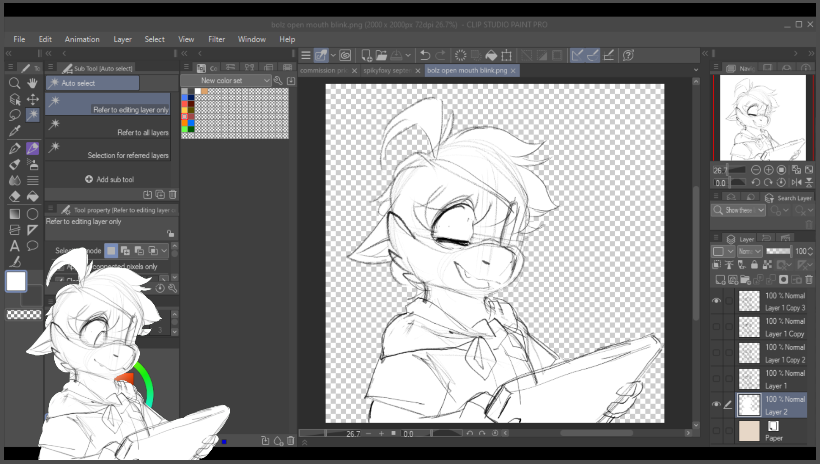The width and height of the screenshot is (820, 464).
Task: Open the palette color dropdown in Layer panel
Action: [x=723, y=252]
